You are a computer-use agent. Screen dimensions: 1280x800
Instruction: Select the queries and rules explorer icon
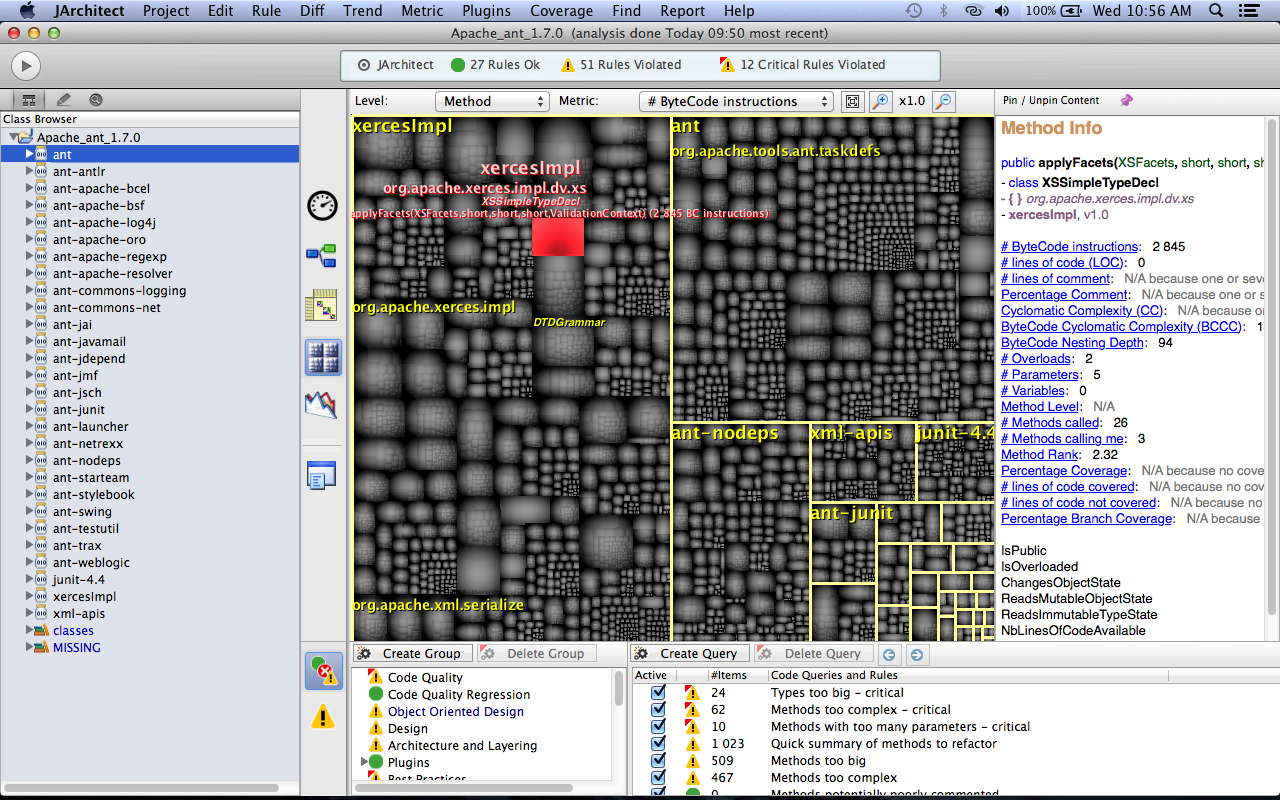323,671
